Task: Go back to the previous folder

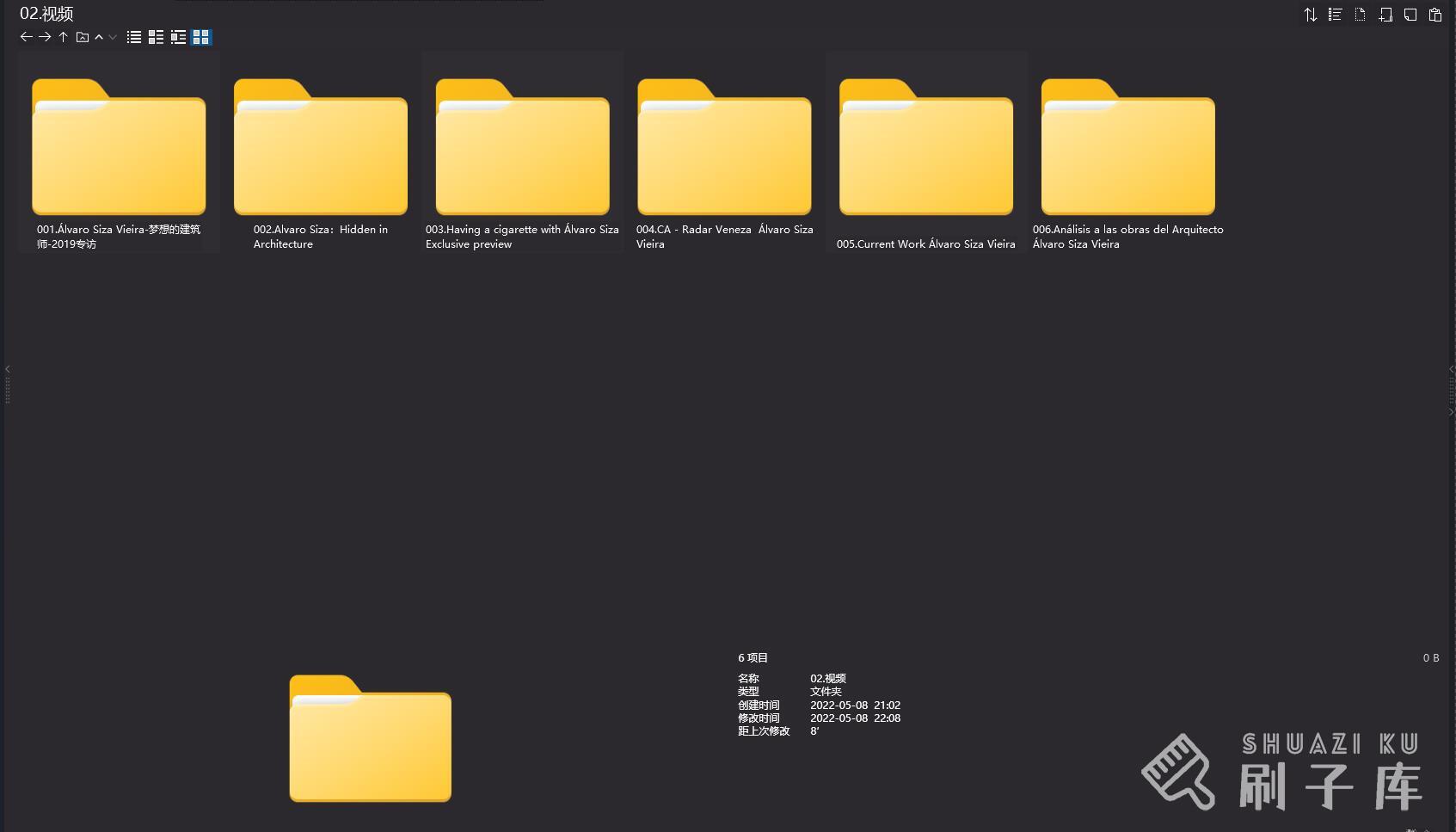Action: coord(26,37)
